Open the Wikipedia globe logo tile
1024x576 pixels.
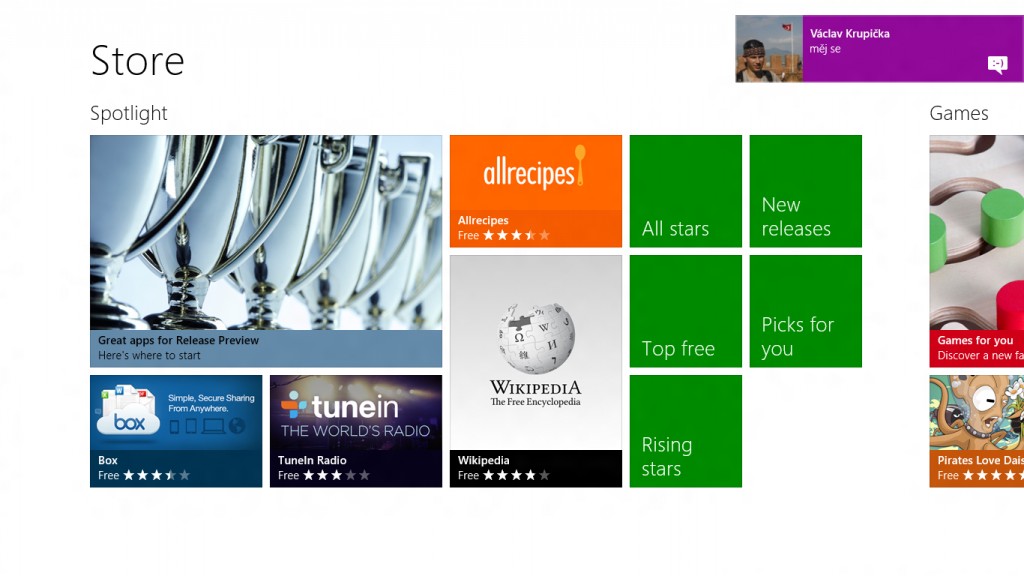(x=536, y=371)
